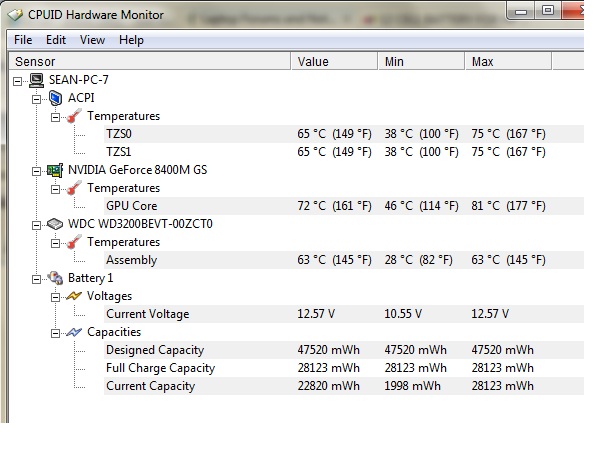600x450 pixels.
Task: Collapse the WDC WD3200BEVT-00ZCT0 node
Action: tap(36, 225)
